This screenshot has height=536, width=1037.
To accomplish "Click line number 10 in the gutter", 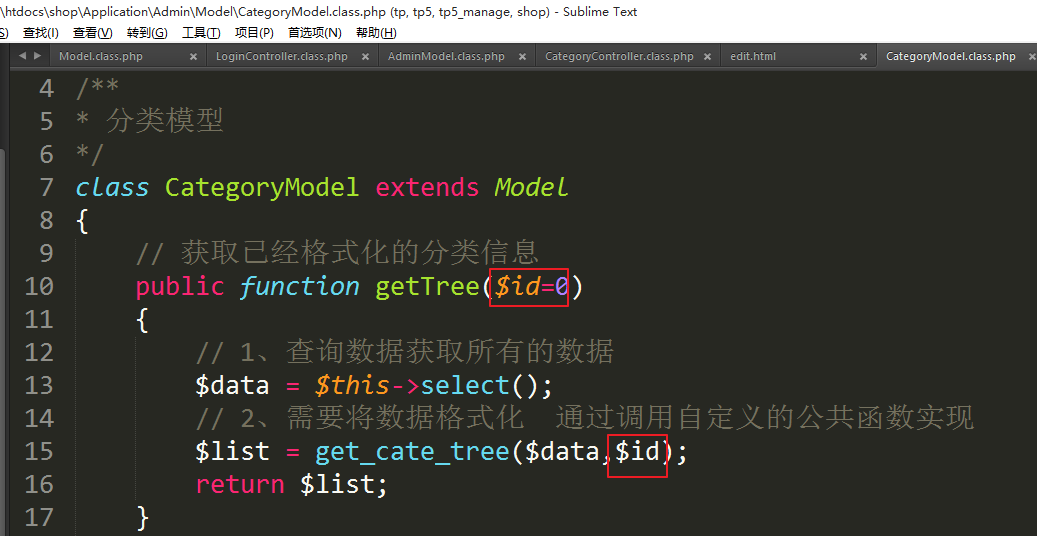I will (38, 287).
